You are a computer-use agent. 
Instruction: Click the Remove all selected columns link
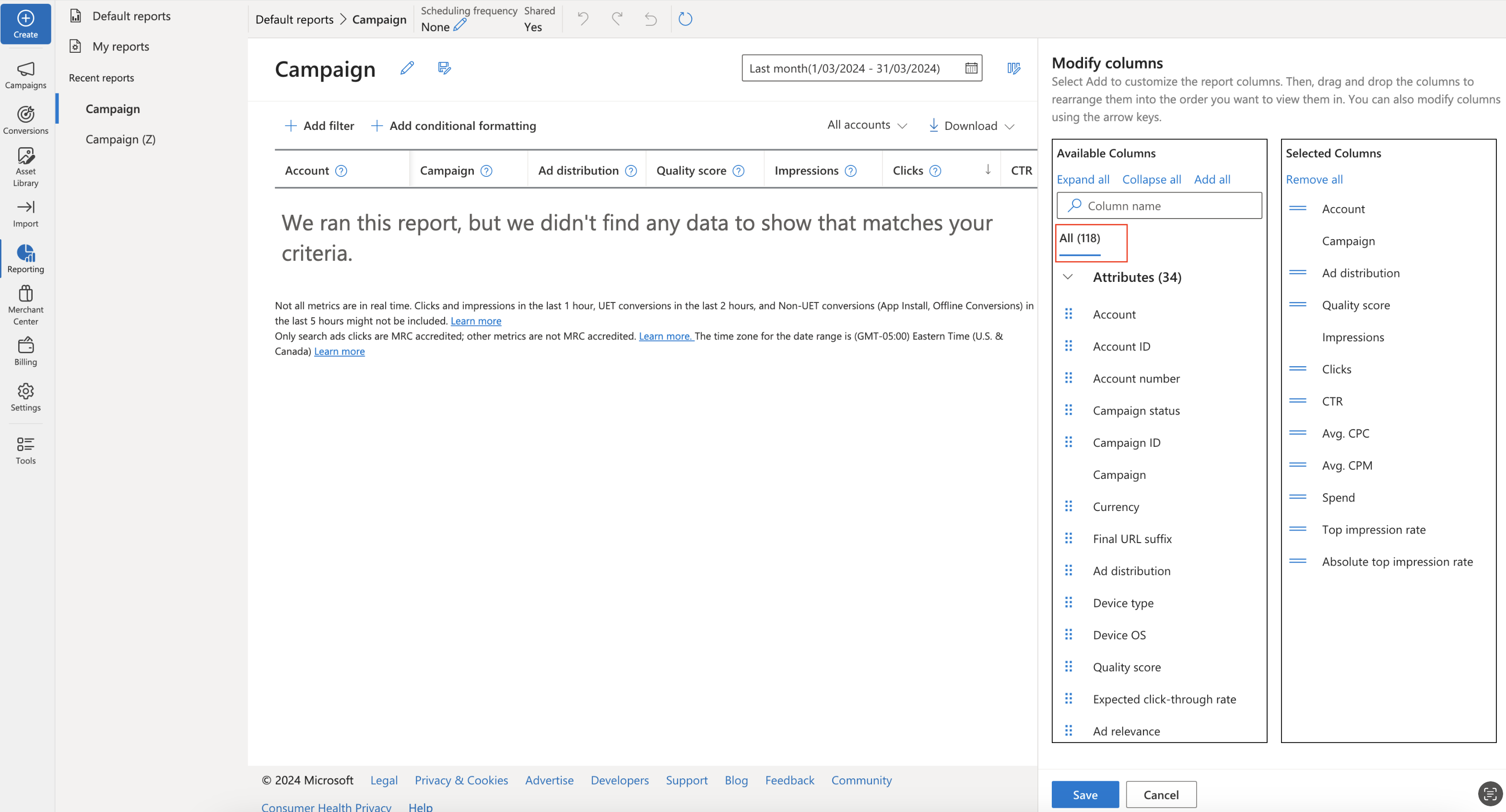coord(1315,178)
